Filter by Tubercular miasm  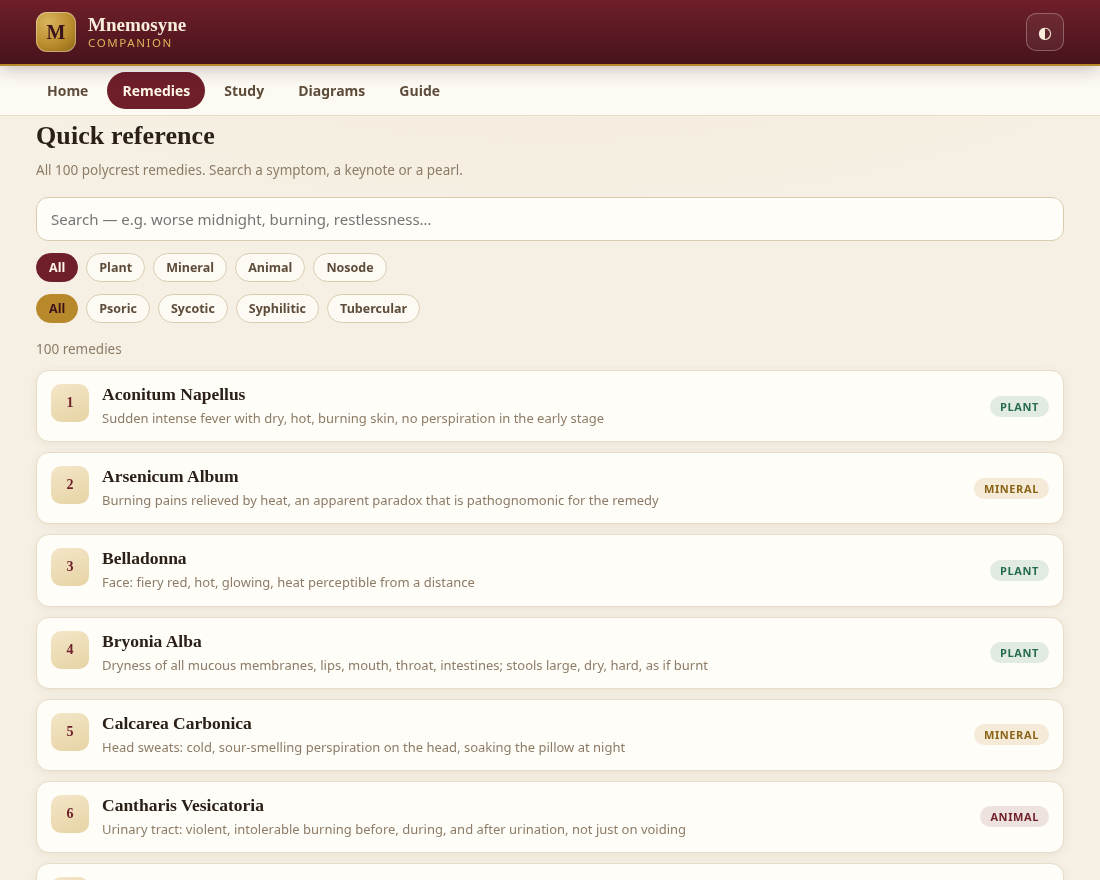[x=373, y=308]
